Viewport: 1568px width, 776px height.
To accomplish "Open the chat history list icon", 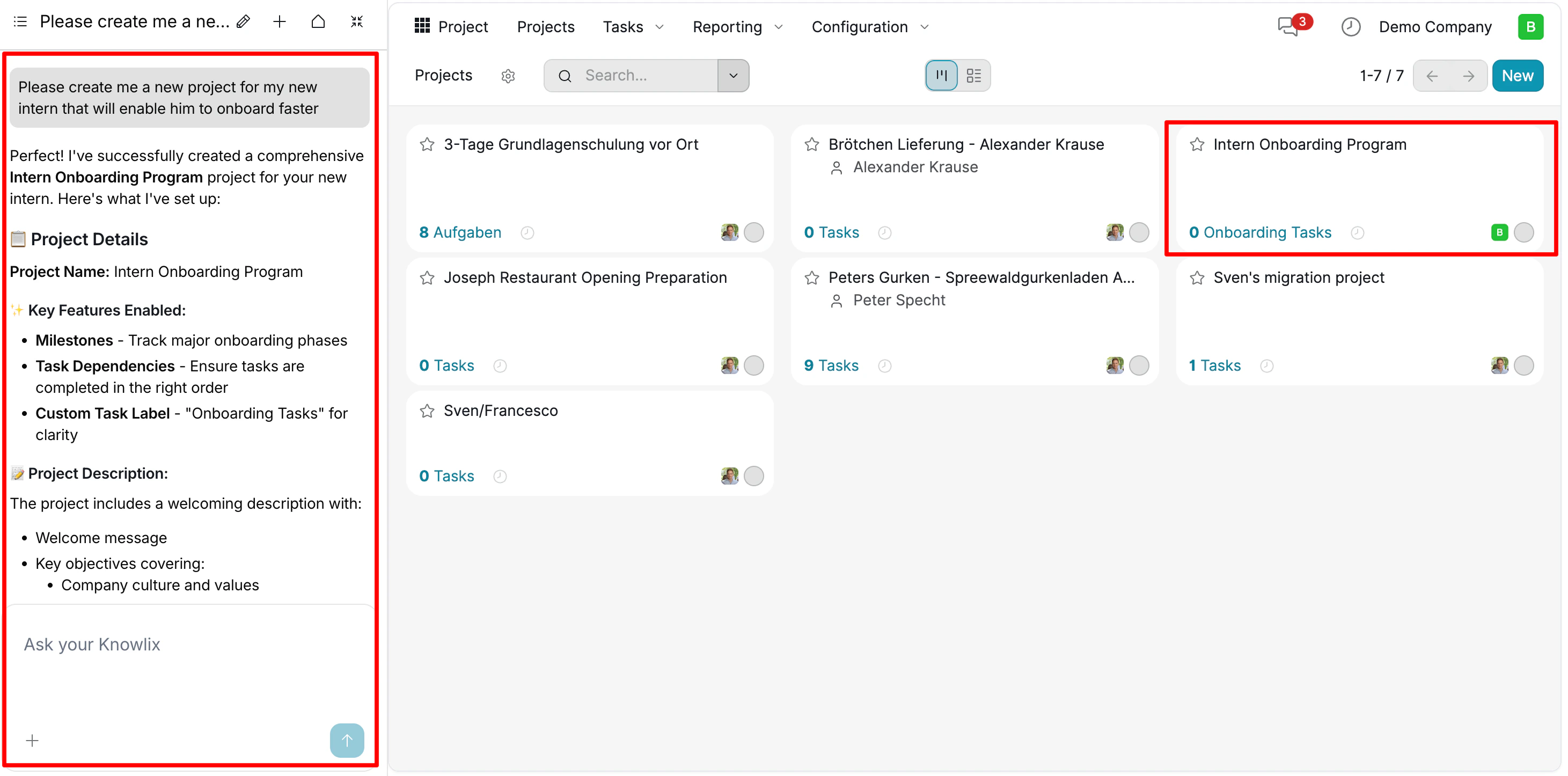I will [20, 22].
